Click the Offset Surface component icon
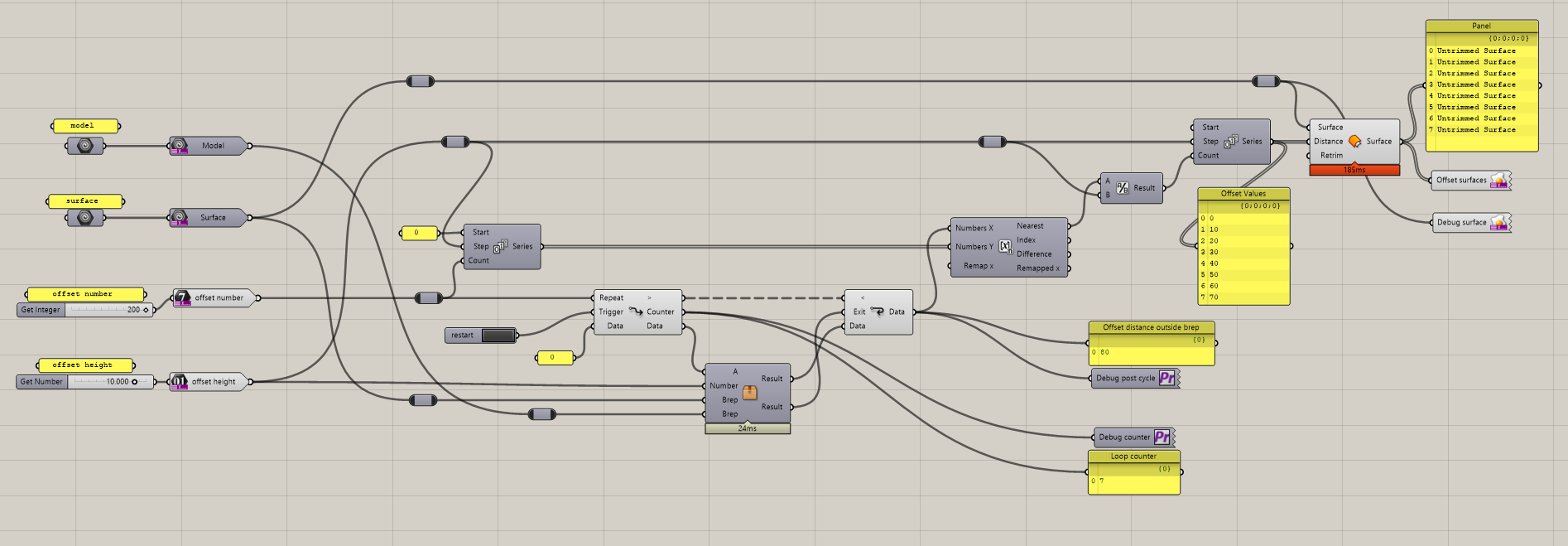The width and height of the screenshot is (1568, 546). pyautogui.click(x=1355, y=142)
